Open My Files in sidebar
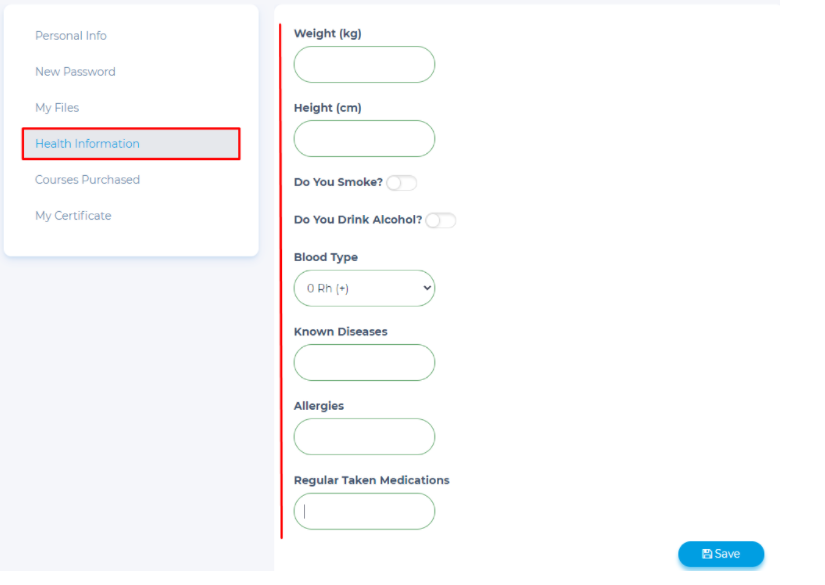The image size is (825, 585). point(57,108)
